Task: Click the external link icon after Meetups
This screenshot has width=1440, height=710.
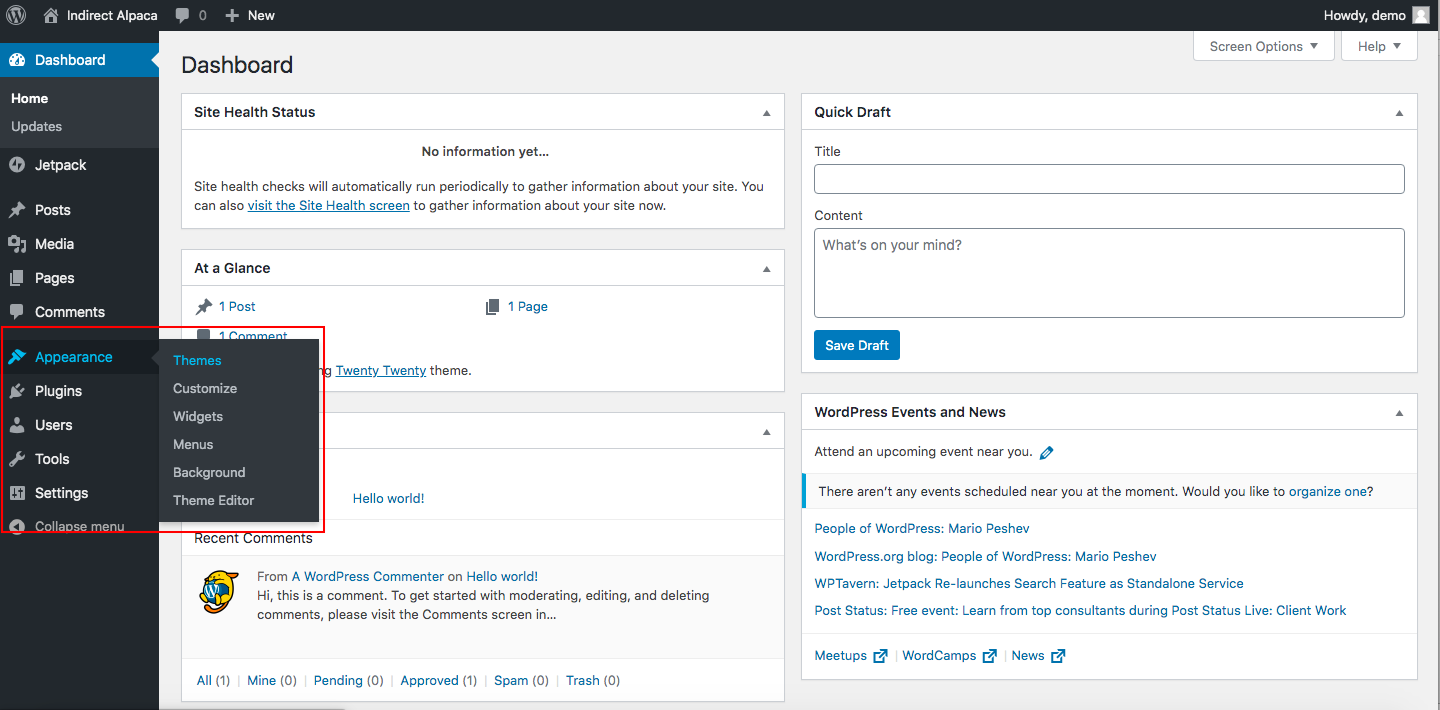Action: pos(880,656)
